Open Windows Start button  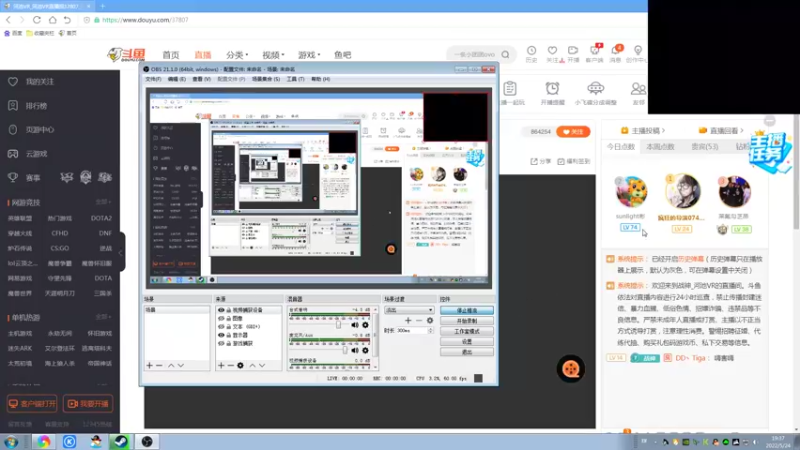point(11,441)
